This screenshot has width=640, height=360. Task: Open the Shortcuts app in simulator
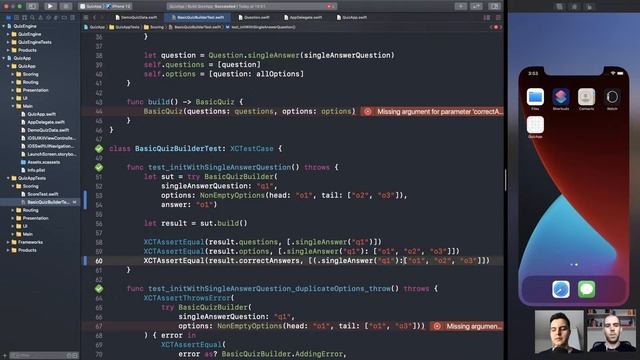(561, 97)
